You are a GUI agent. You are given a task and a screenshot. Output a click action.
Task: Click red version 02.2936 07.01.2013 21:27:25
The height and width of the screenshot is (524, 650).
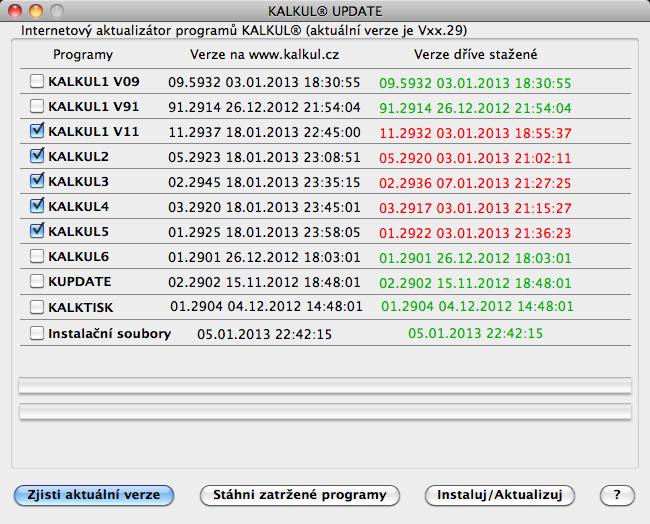475,183
